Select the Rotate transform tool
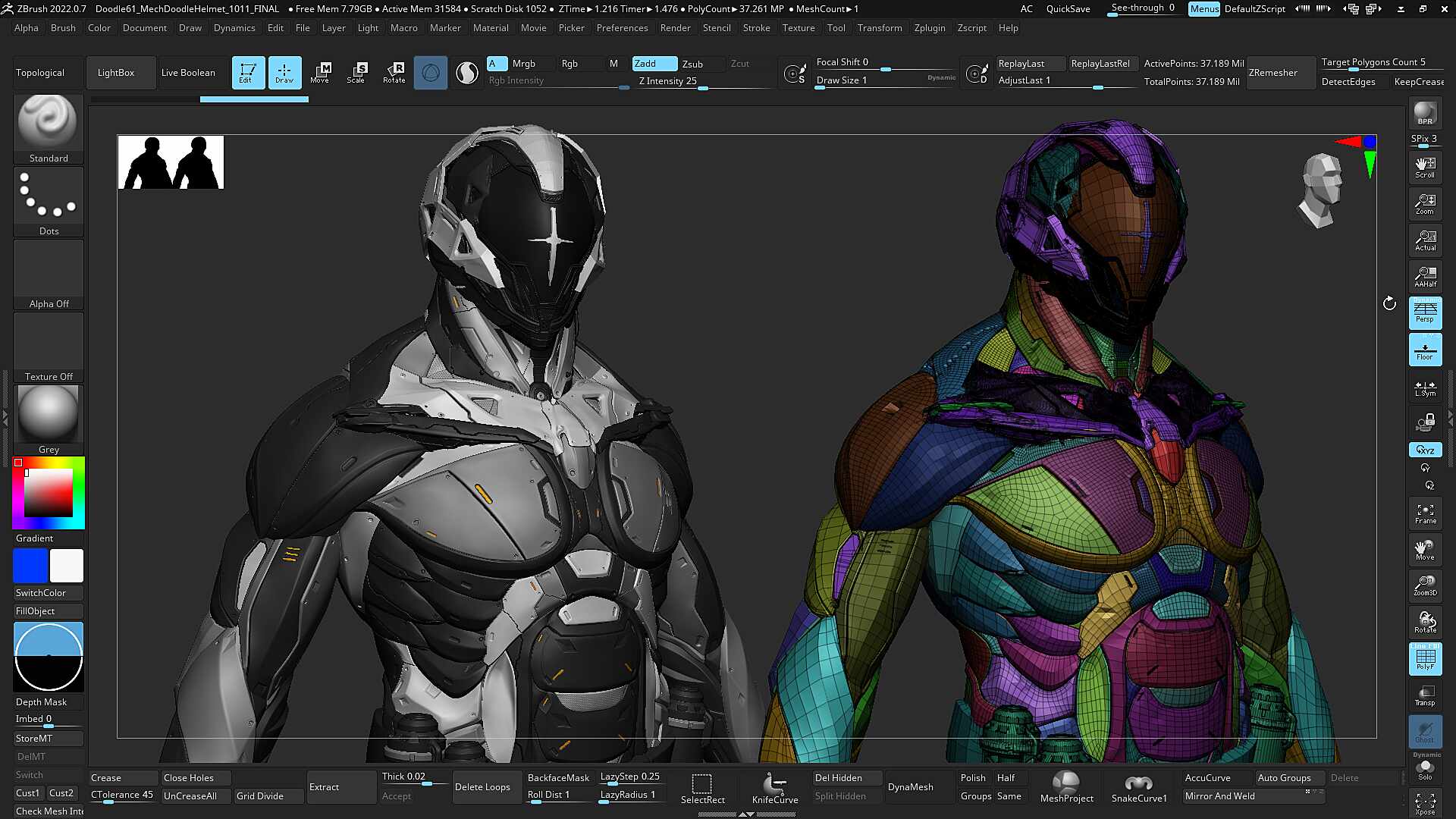 pyautogui.click(x=394, y=73)
